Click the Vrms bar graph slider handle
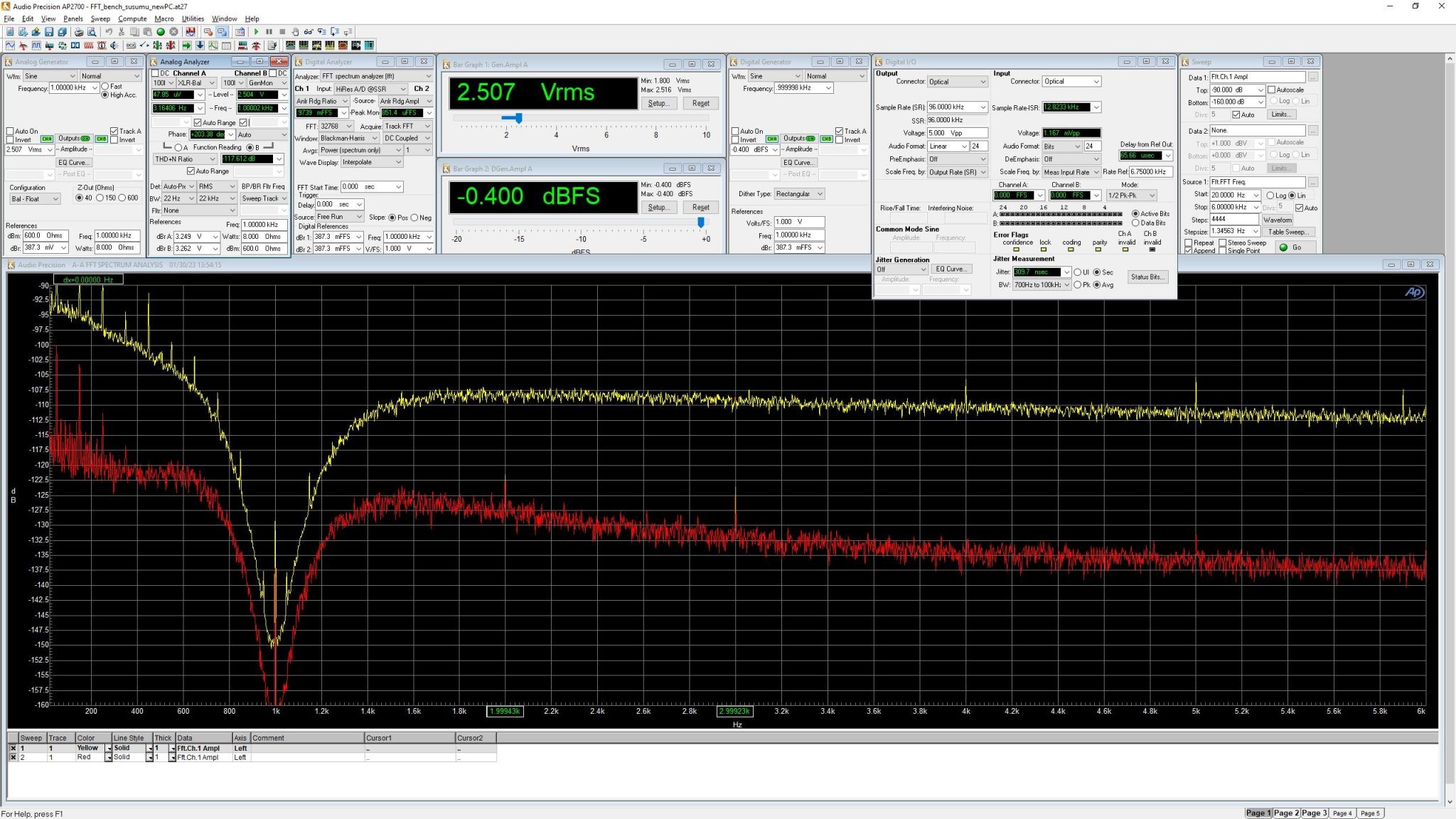 [519, 118]
